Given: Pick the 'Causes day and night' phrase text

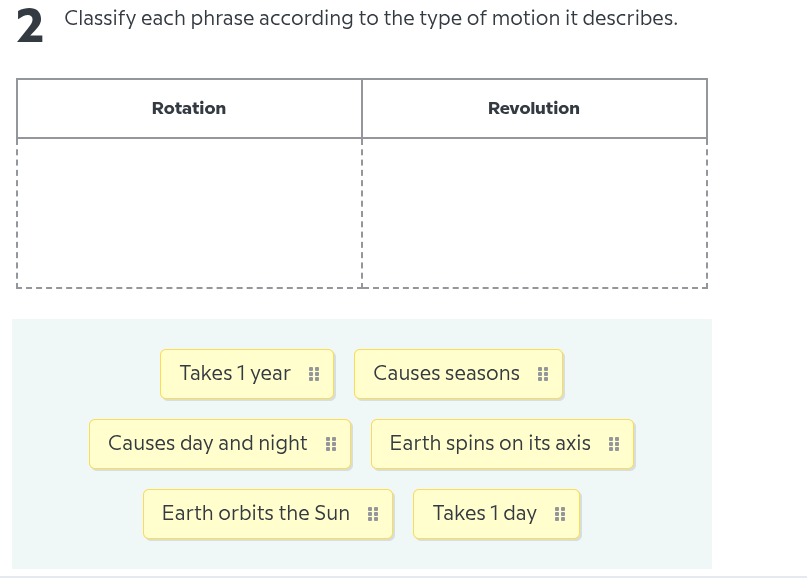Looking at the screenshot, I should point(208,443).
